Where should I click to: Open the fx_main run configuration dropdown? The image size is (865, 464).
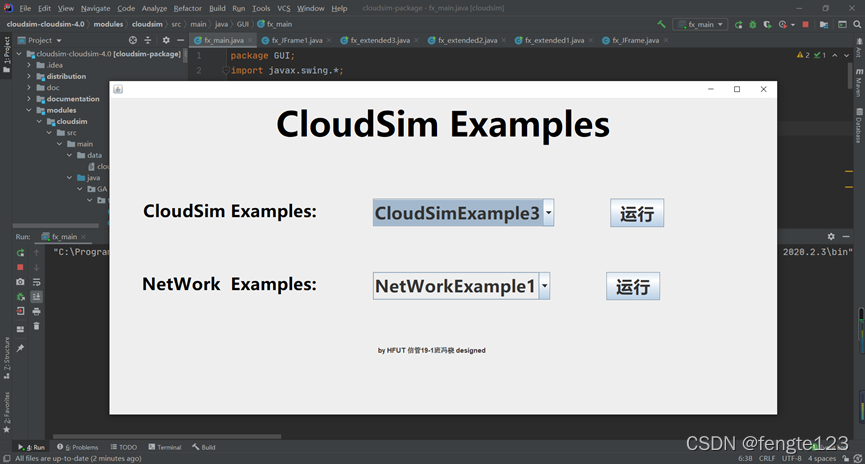pyautogui.click(x=702, y=24)
